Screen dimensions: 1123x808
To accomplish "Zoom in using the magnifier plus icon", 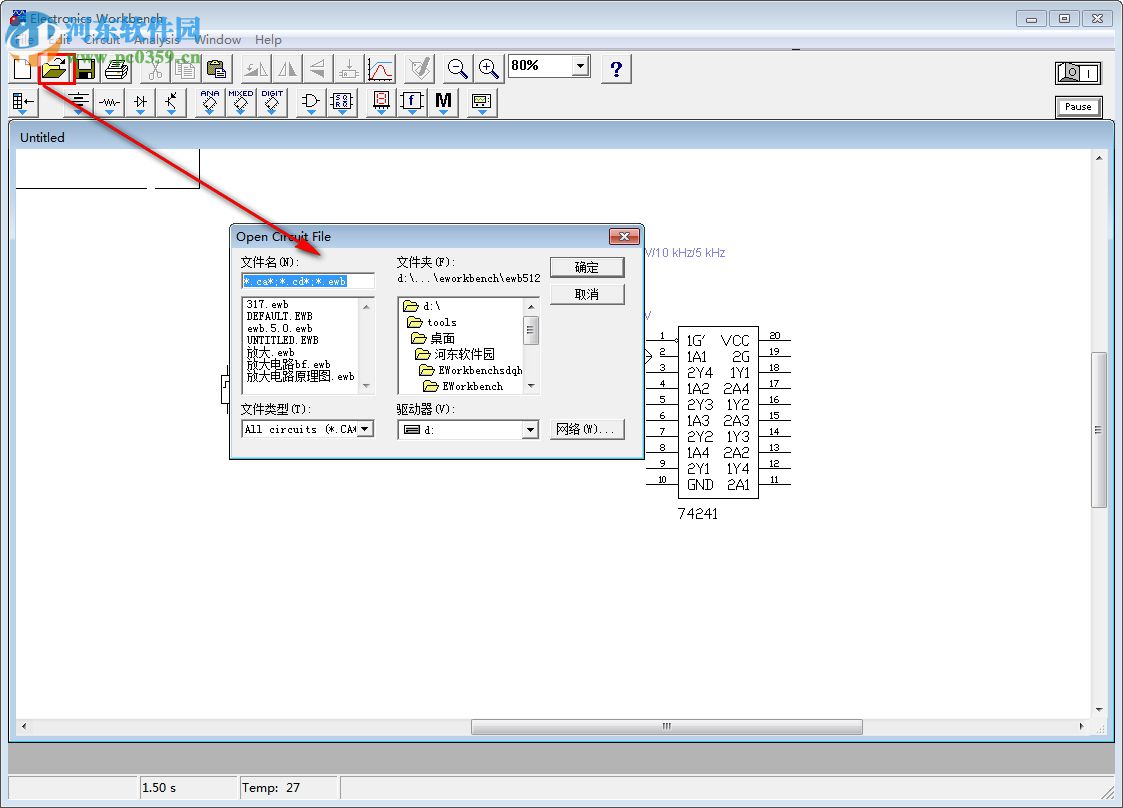I will pyautogui.click(x=488, y=69).
